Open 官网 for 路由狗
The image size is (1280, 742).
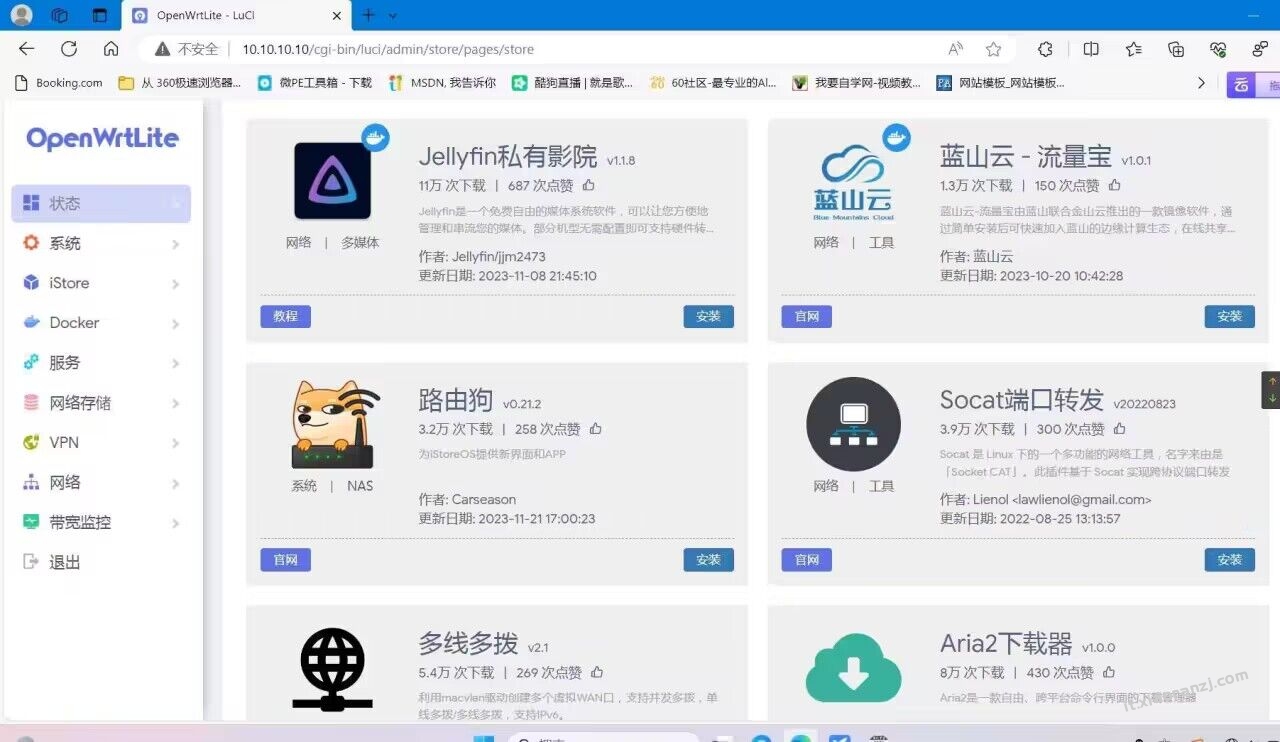pos(285,560)
